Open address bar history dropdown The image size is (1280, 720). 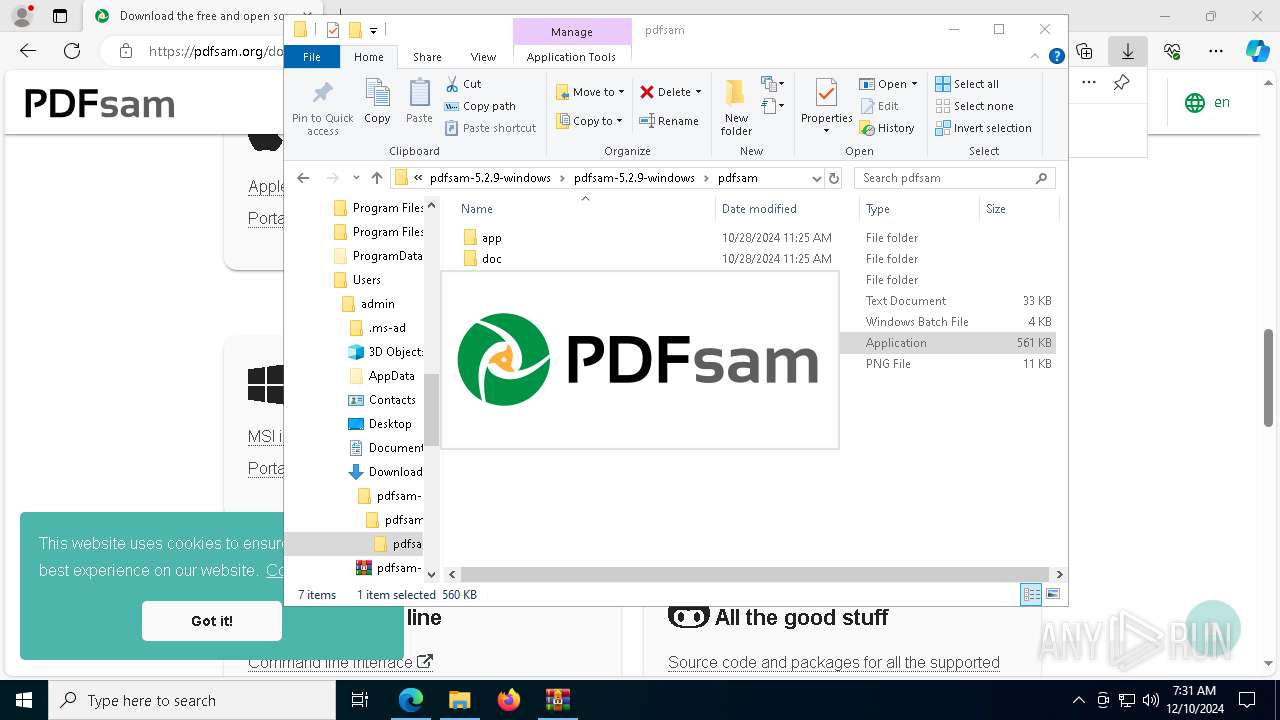(x=817, y=178)
